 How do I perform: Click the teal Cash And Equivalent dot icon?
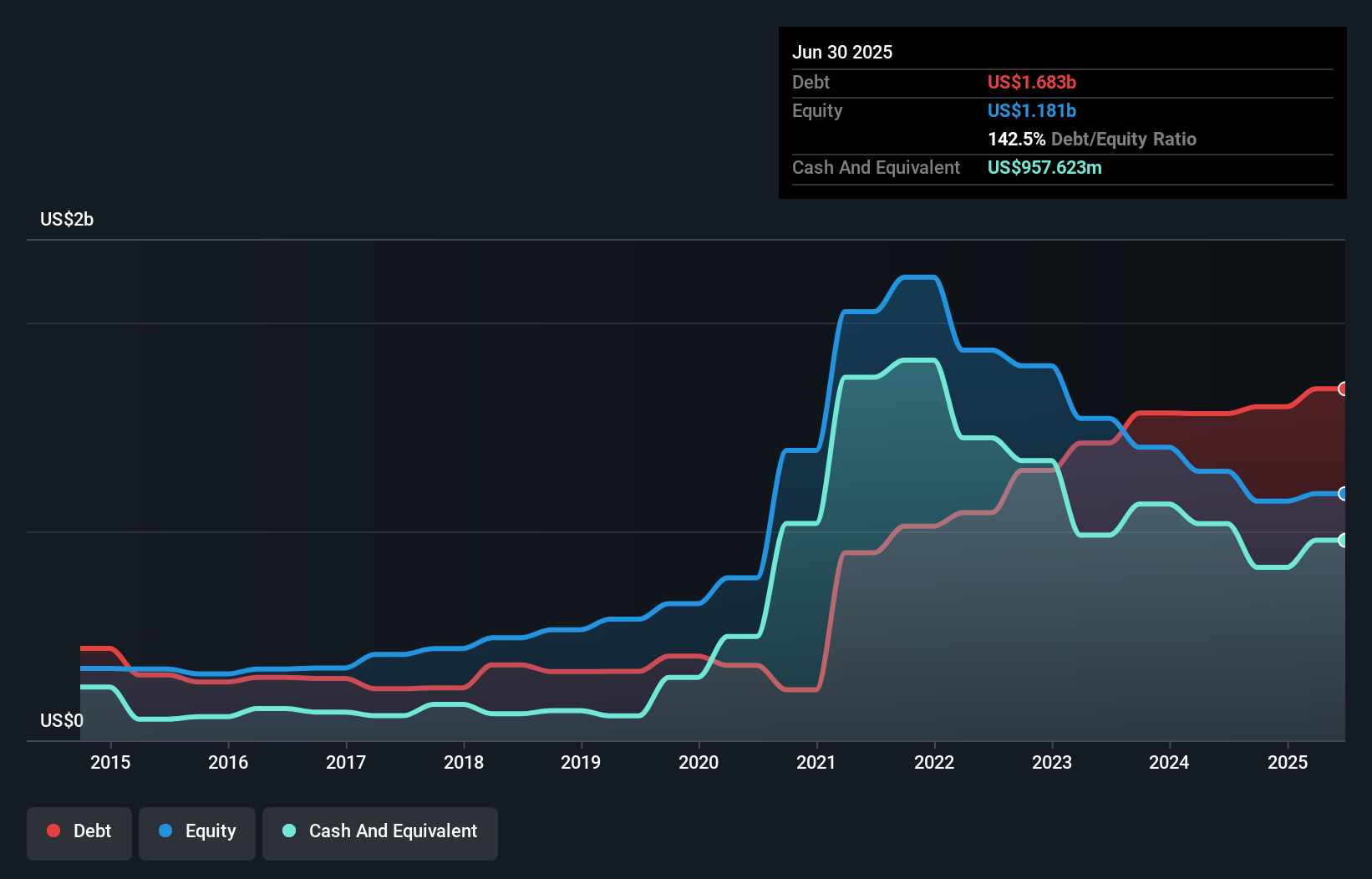(287, 831)
